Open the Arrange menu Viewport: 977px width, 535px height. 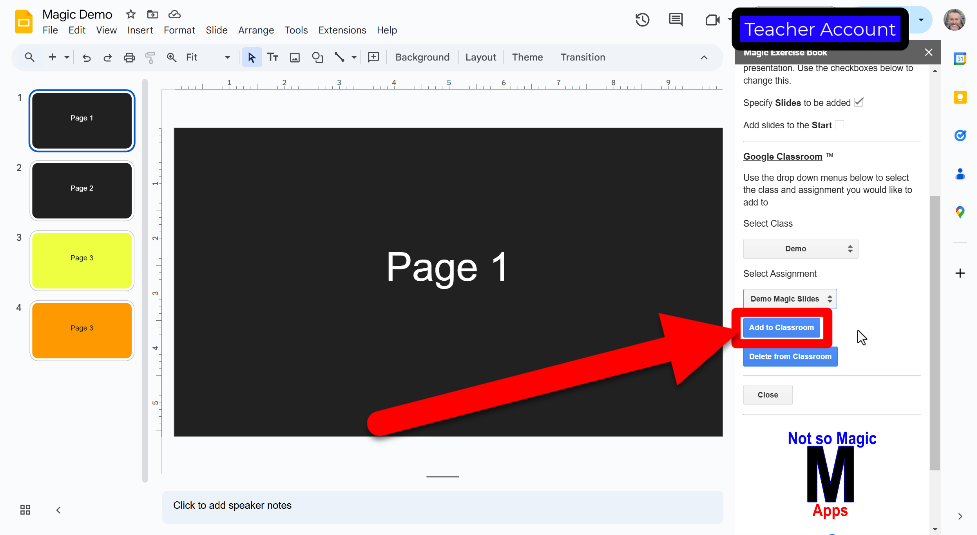tap(256, 30)
